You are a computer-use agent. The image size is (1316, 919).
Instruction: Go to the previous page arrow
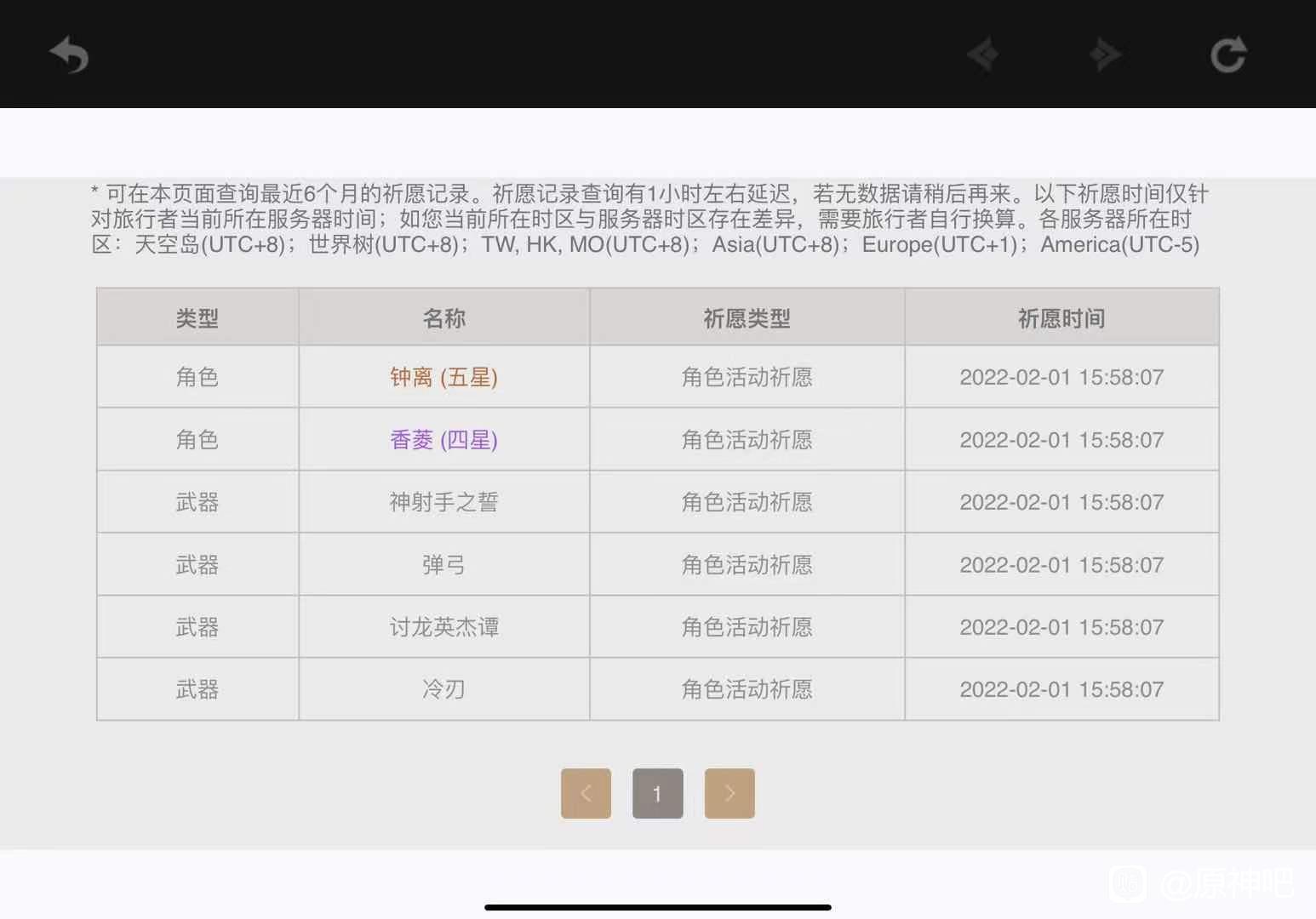pyautogui.click(x=586, y=793)
